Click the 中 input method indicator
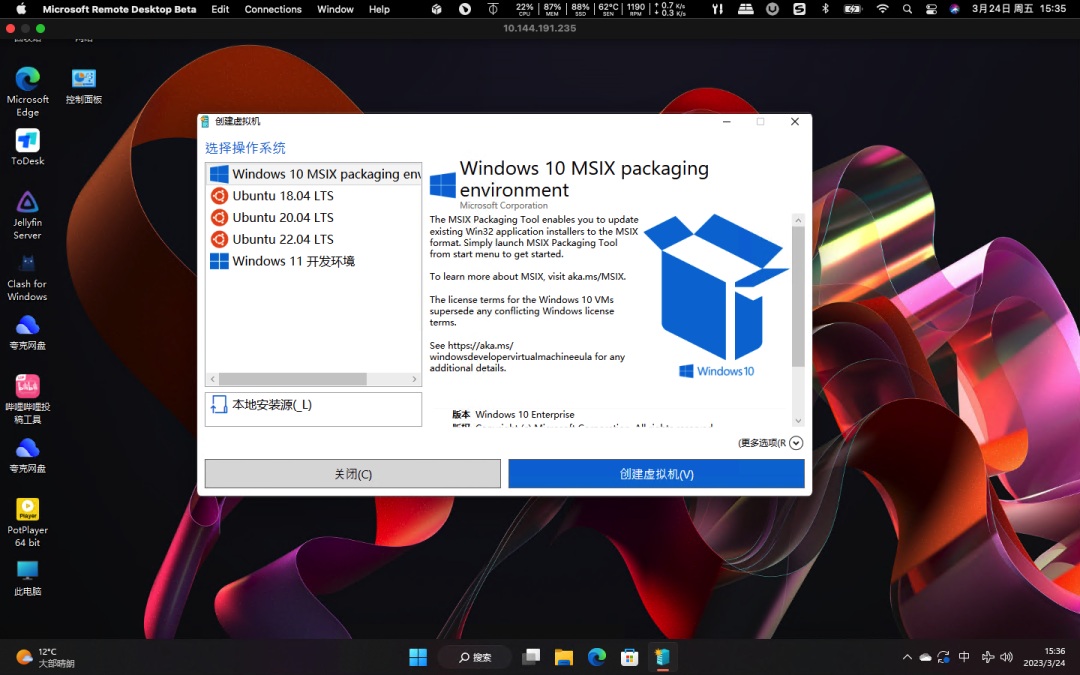The height and width of the screenshot is (675, 1080). click(x=964, y=657)
